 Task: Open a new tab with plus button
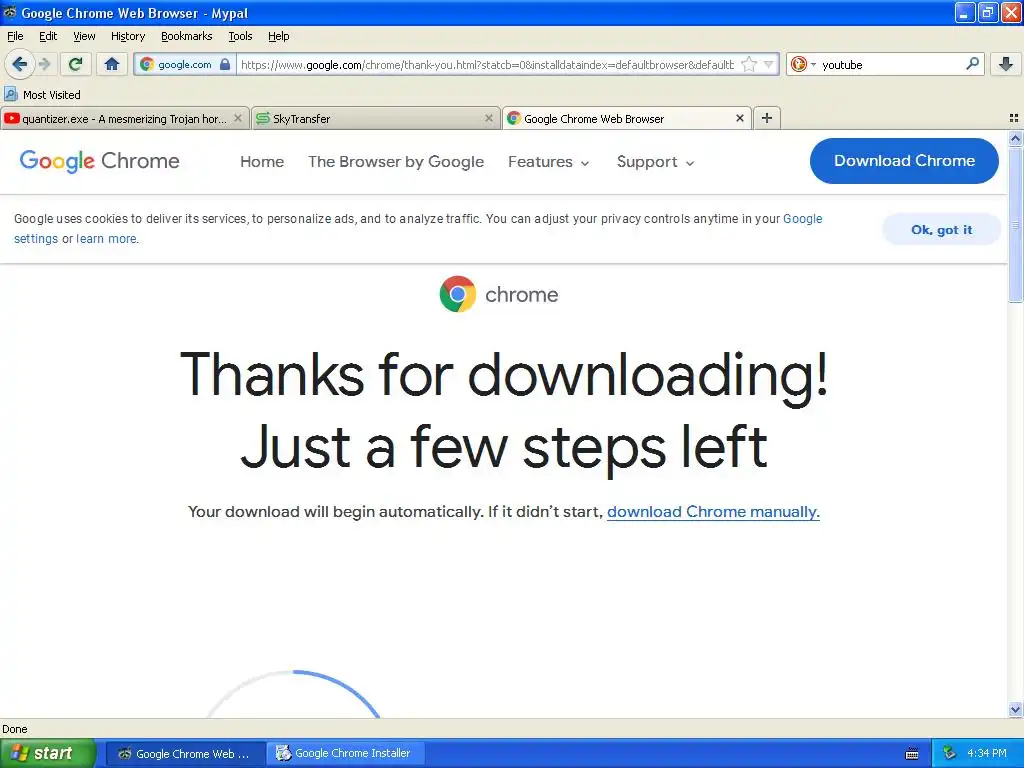[767, 118]
